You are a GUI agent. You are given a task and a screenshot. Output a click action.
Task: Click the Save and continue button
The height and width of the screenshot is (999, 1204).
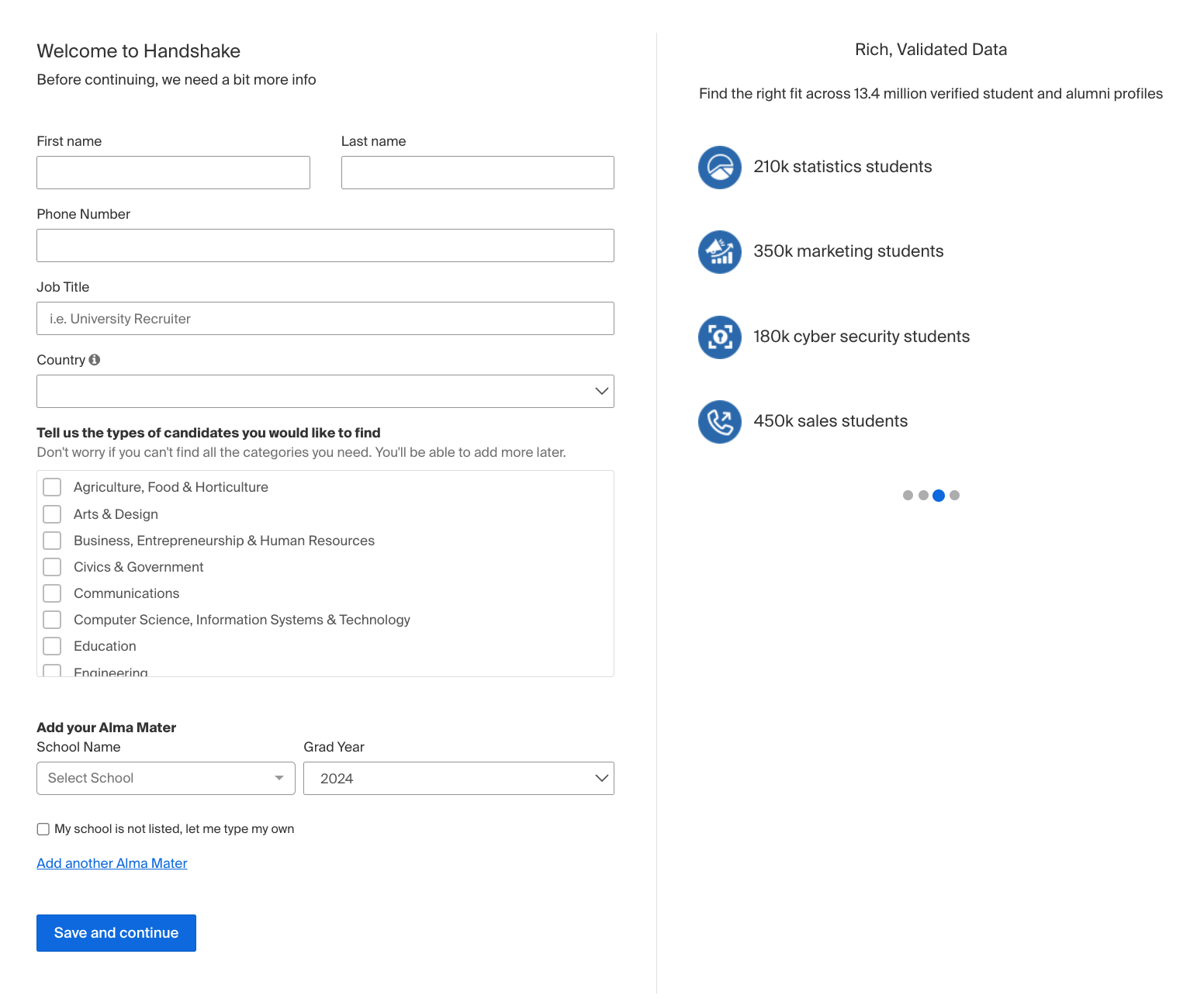(x=116, y=932)
